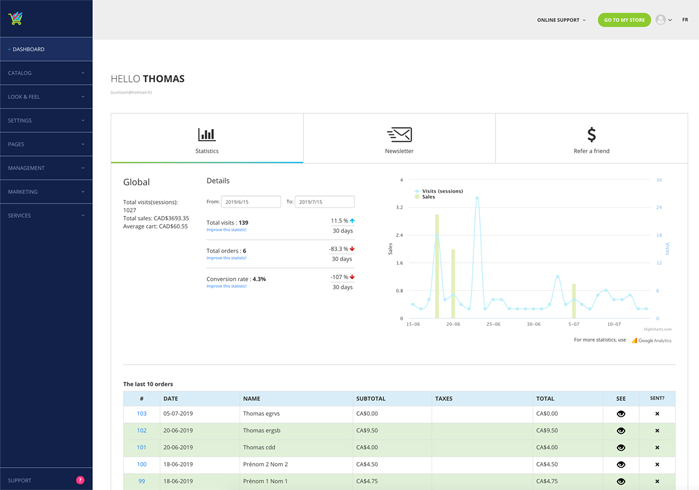This screenshot has height=490, width=699.
Task: Click the name Prénom 2 Nom 2
Action: pyautogui.click(x=265, y=465)
